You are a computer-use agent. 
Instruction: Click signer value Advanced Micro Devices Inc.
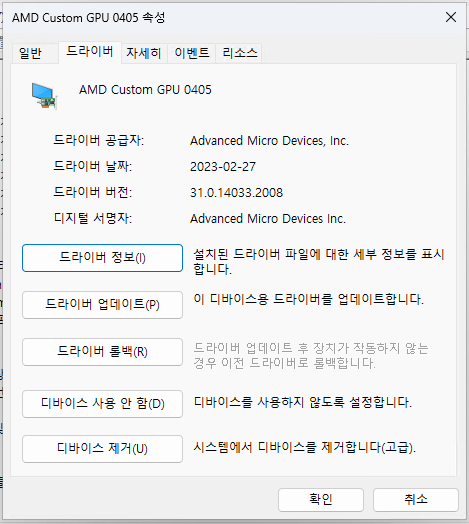coord(268,219)
